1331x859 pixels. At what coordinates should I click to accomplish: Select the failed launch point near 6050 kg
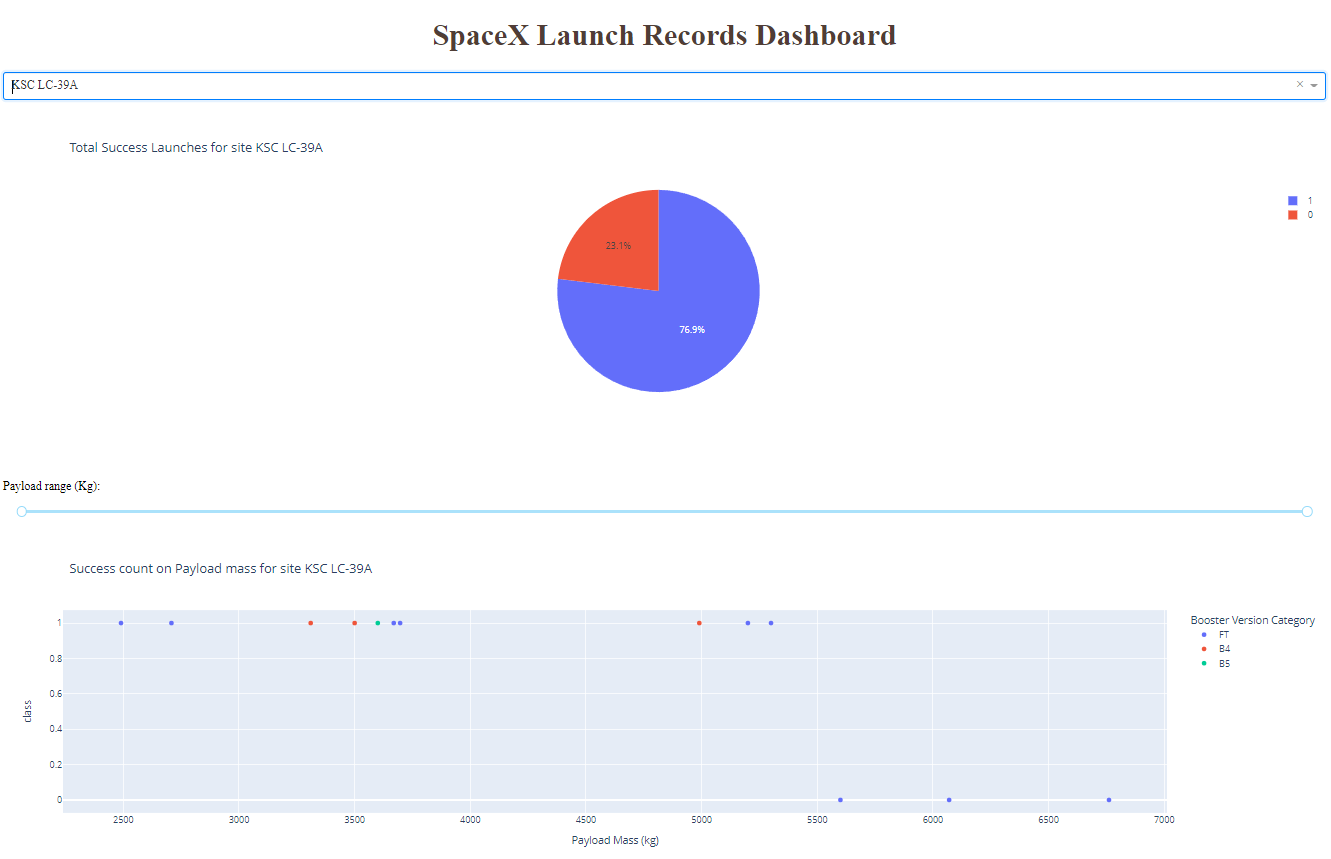pos(949,800)
